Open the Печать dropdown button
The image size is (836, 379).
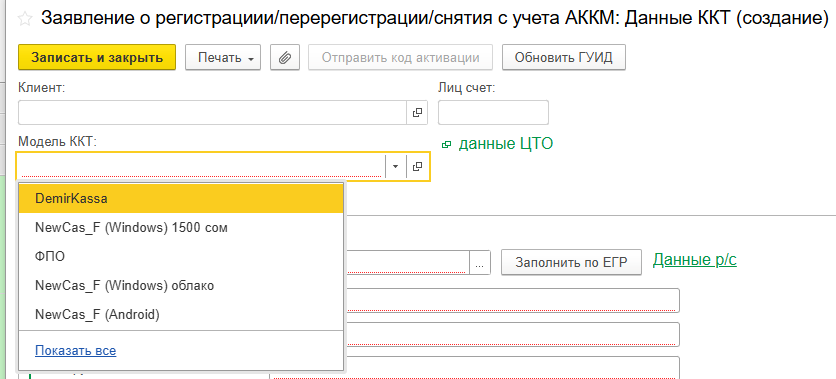223,58
